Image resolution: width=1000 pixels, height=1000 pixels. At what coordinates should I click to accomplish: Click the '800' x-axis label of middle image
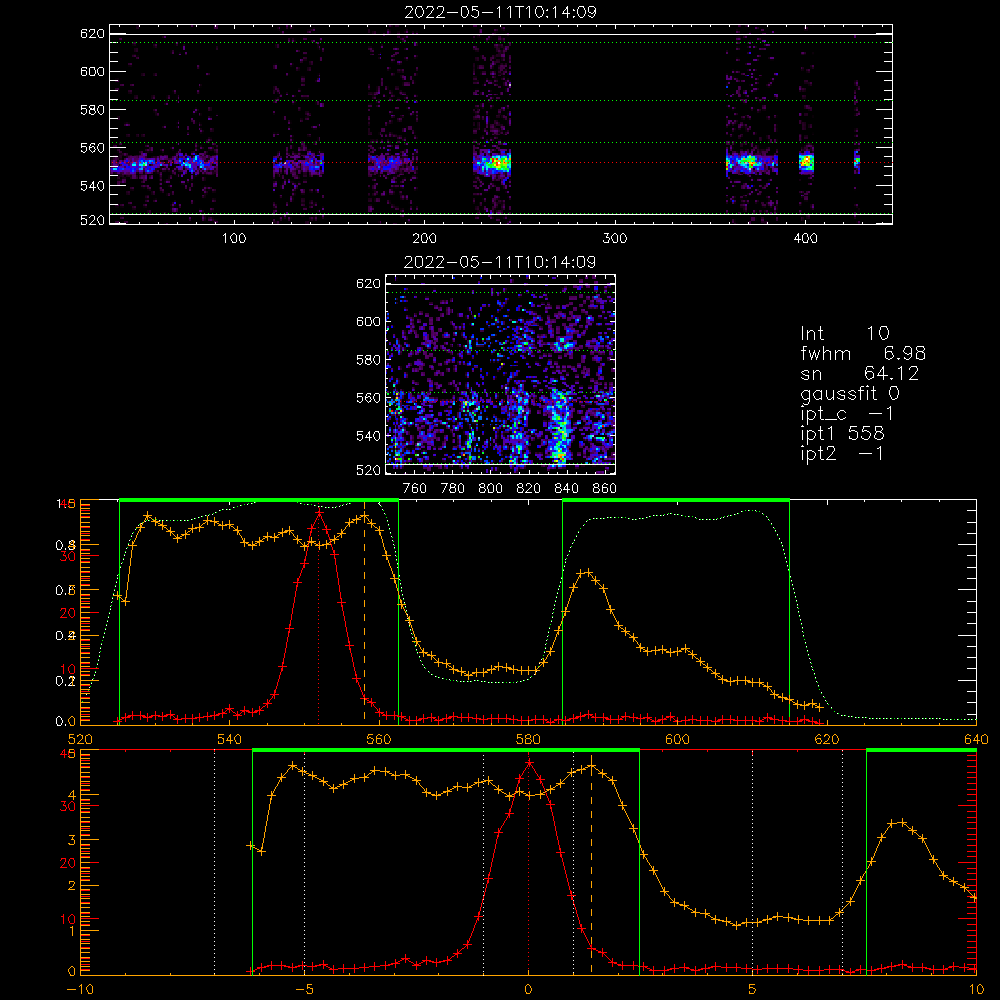(490, 489)
